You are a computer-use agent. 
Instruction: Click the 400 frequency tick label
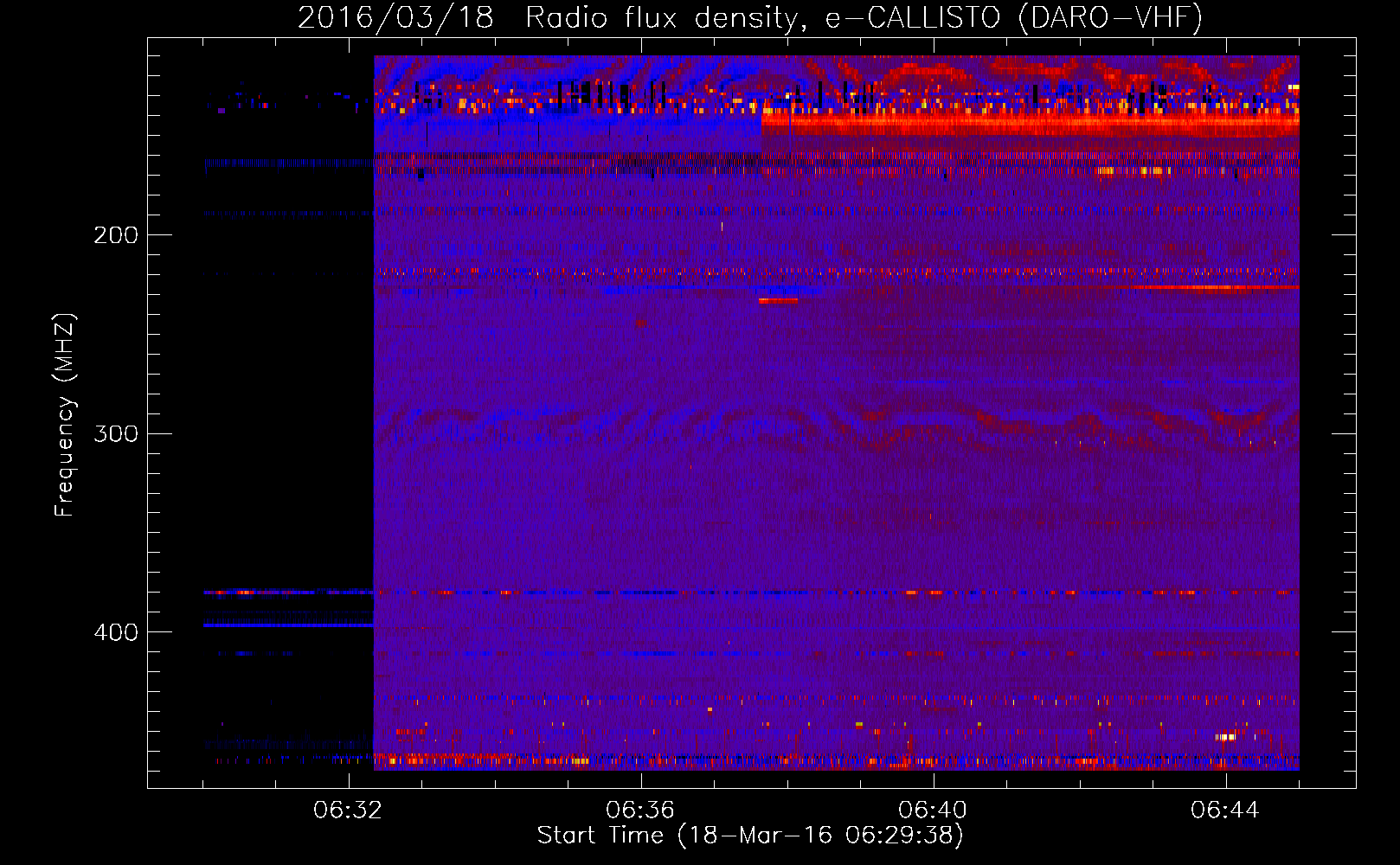coord(116,632)
